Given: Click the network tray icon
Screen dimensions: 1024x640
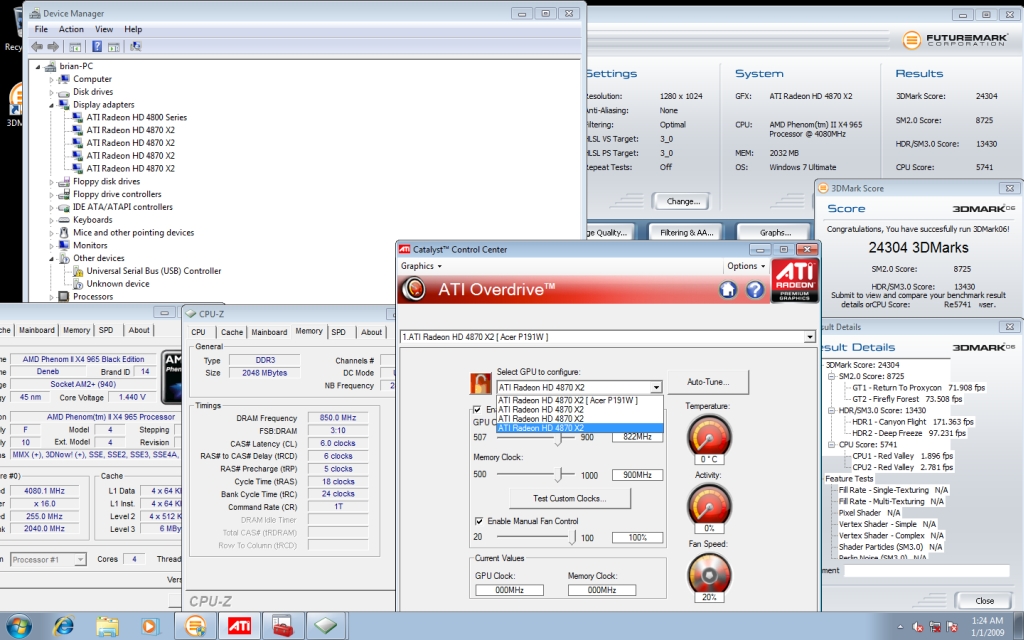Looking at the screenshot, I should point(935,627).
